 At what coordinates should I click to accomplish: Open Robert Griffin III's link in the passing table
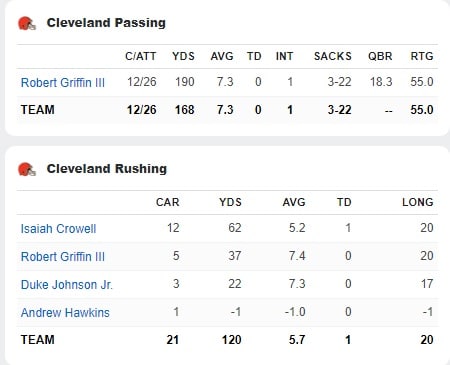pyautogui.click(x=63, y=82)
